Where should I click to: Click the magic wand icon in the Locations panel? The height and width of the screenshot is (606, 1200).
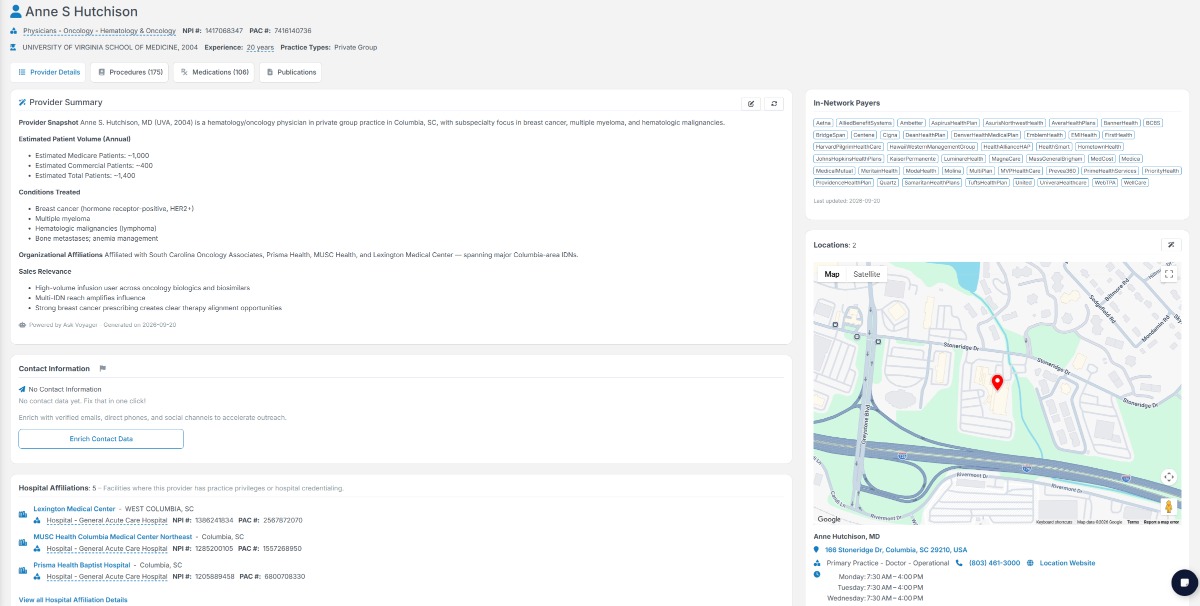pyautogui.click(x=1171, y=245)
